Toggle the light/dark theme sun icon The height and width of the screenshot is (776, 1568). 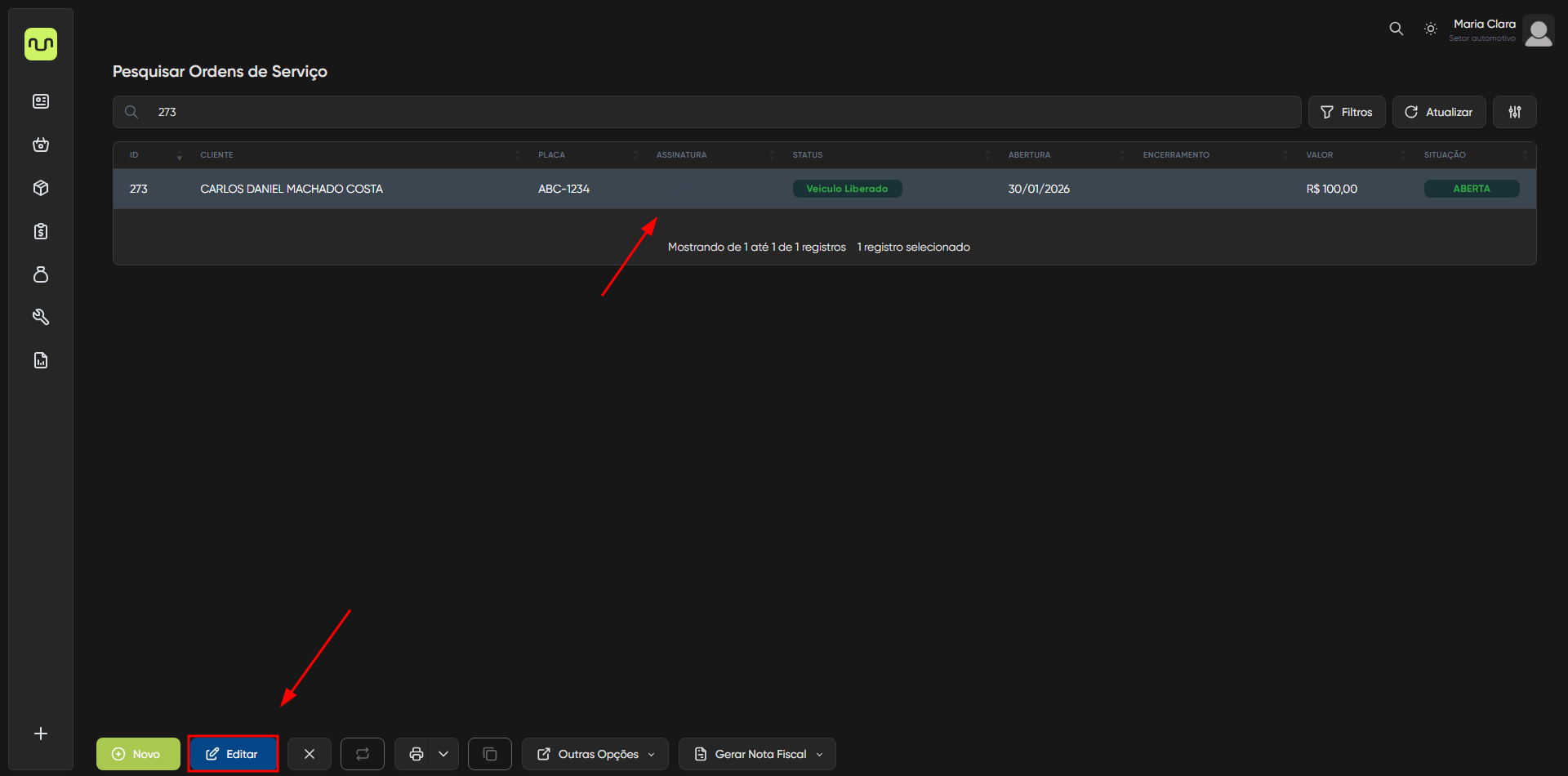(x=1431, y=29)
